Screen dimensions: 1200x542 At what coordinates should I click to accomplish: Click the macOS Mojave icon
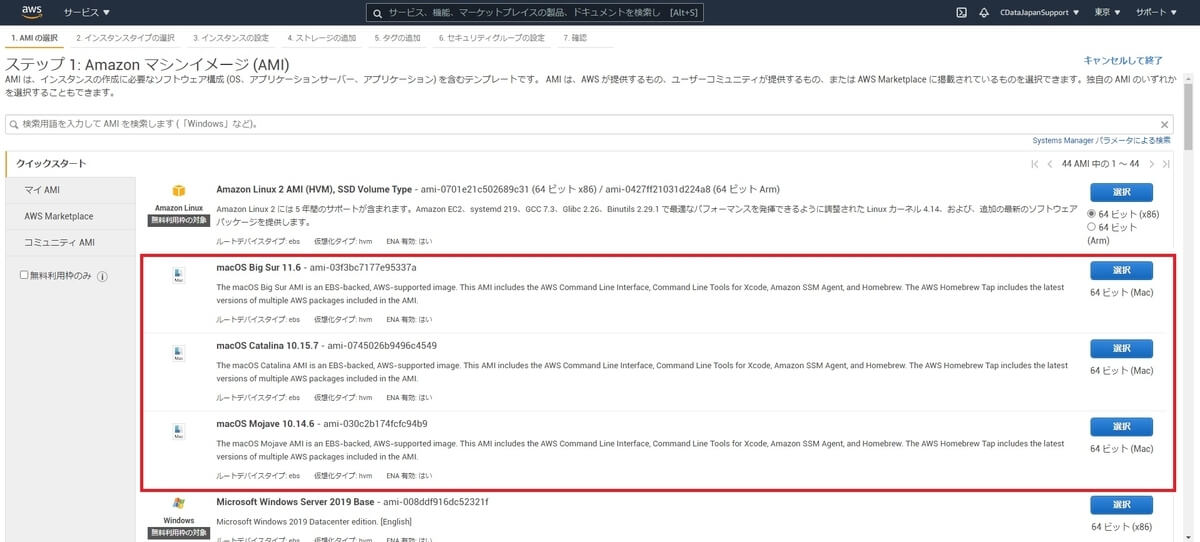coord(178,431)
